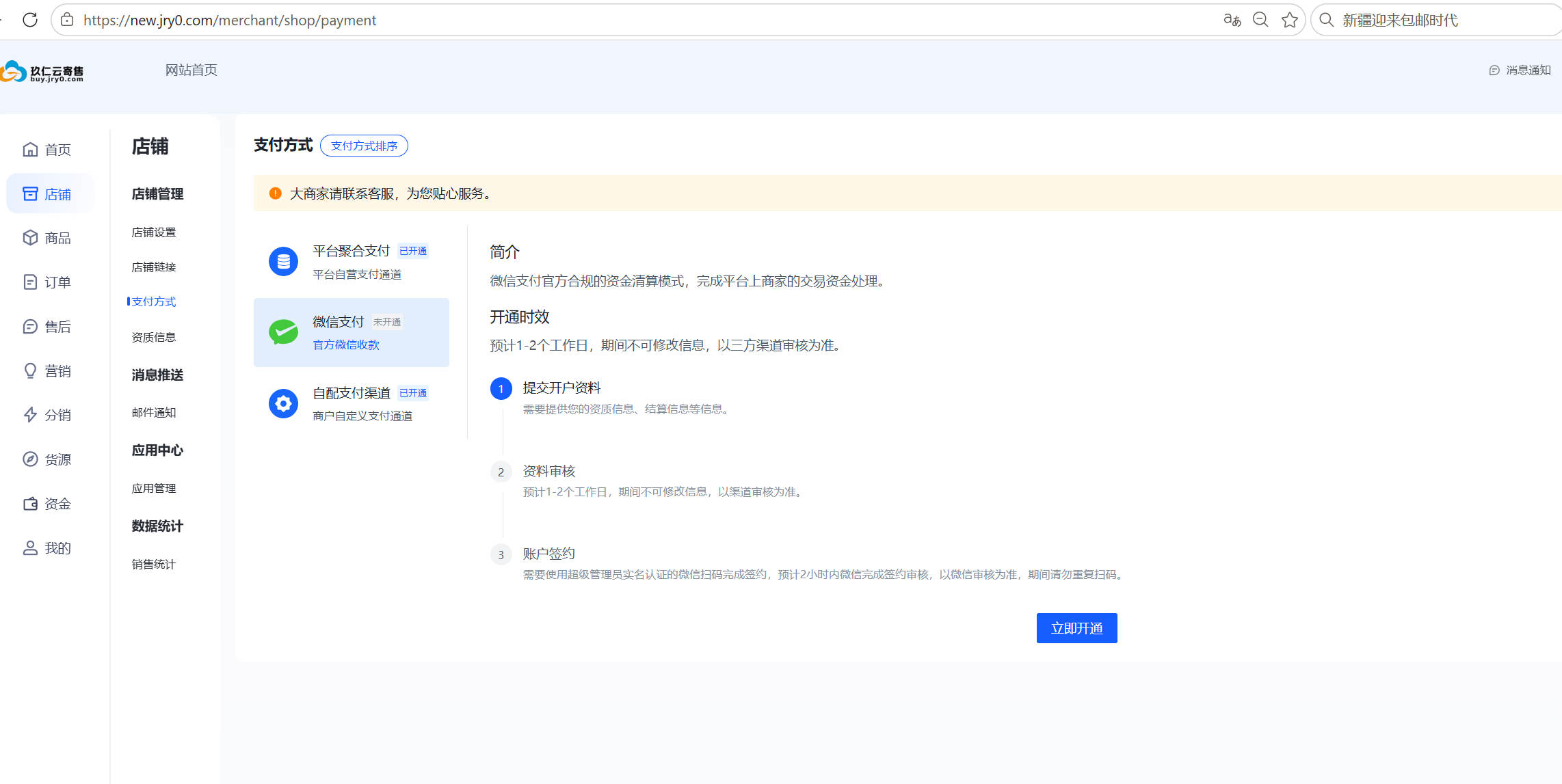Select 支付方式 submenu item
The height and width of the screenshot is (784, 1562).
coord(154,301)
